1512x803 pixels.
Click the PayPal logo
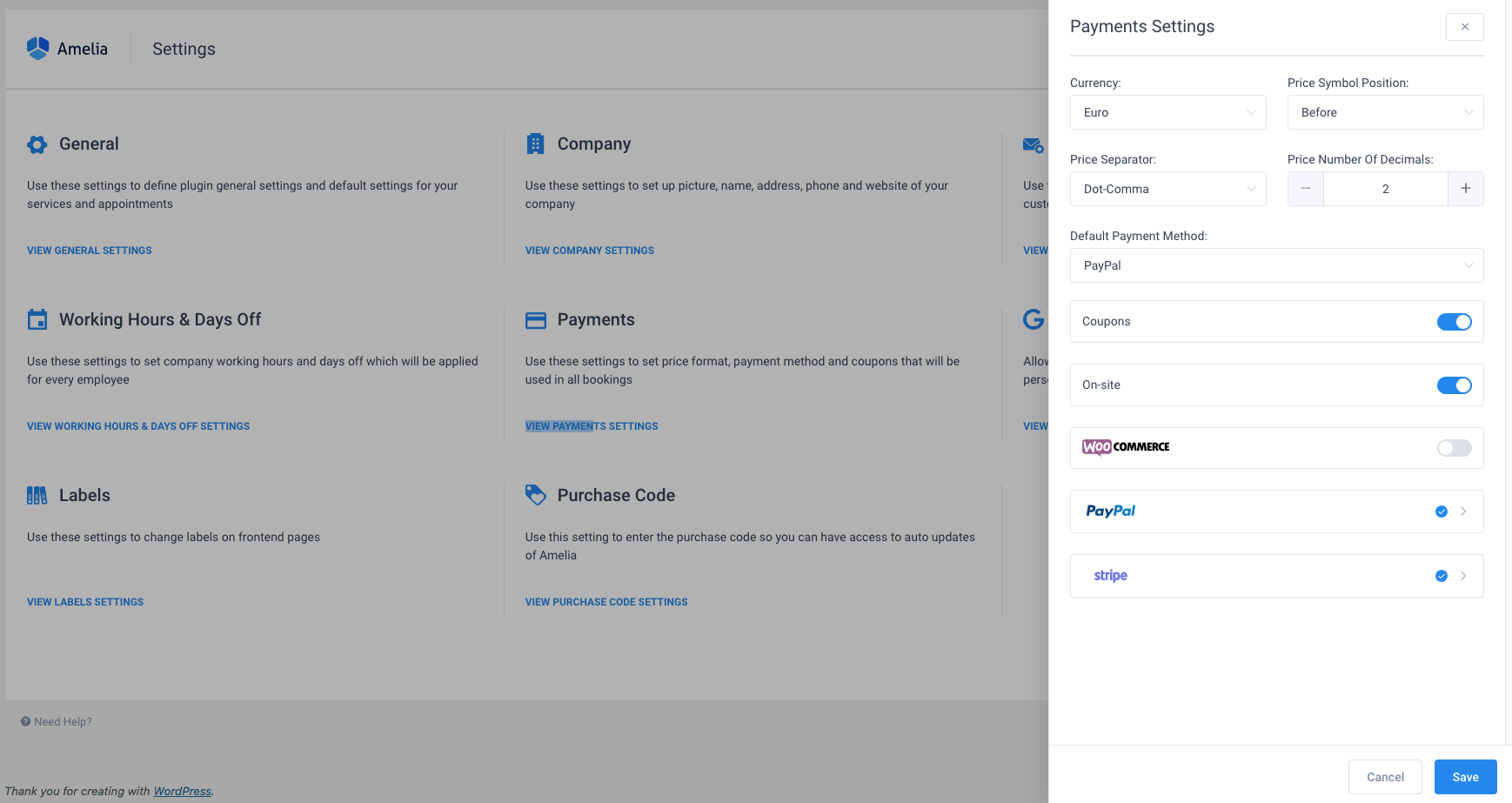point(1110,511)
